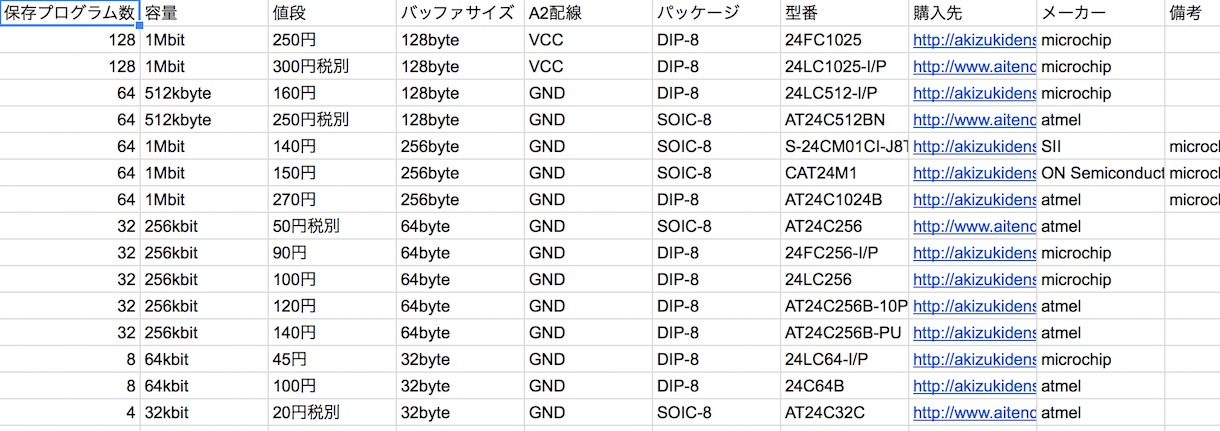Open the aitendo link for AT24C512BN
The height and width of the screenshot is (431, 1220).
click(x=974, y=120)
